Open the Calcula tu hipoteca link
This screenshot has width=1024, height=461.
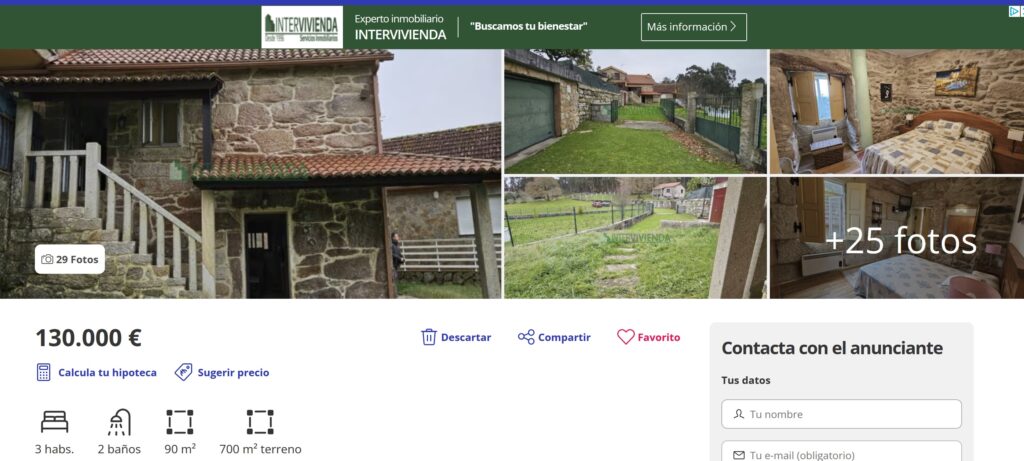[x=107, y=372]
